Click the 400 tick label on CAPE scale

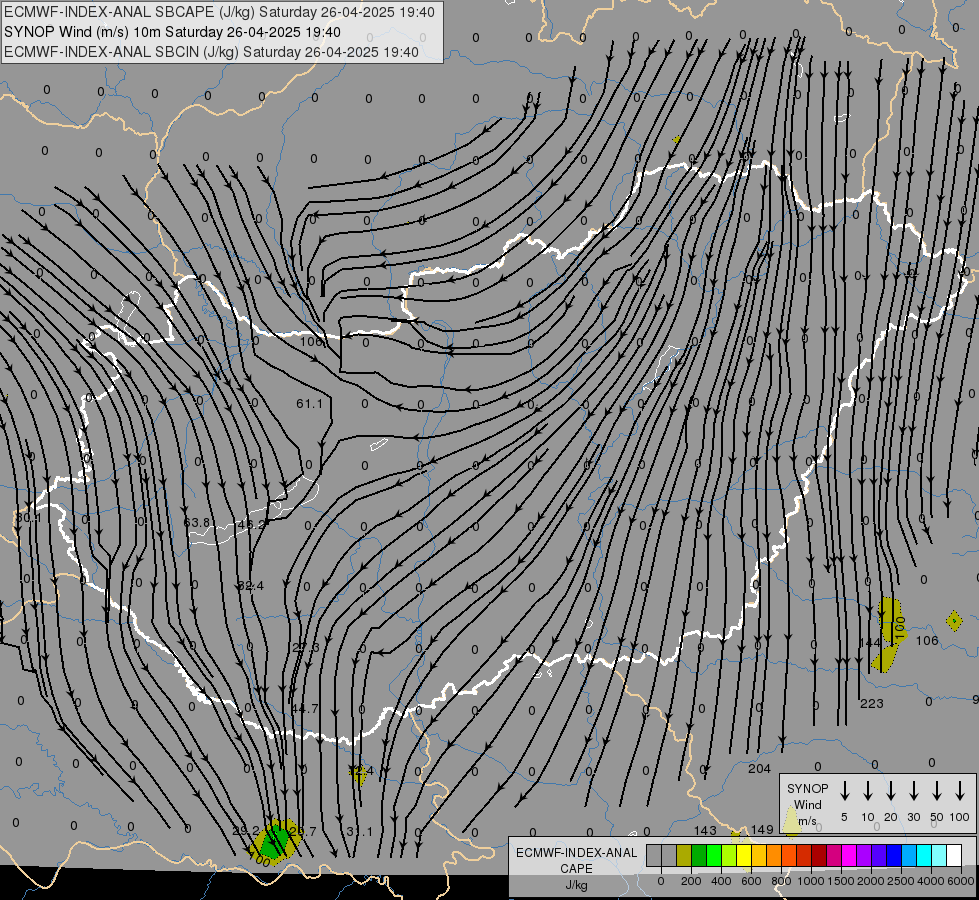(x=721, y=881)
